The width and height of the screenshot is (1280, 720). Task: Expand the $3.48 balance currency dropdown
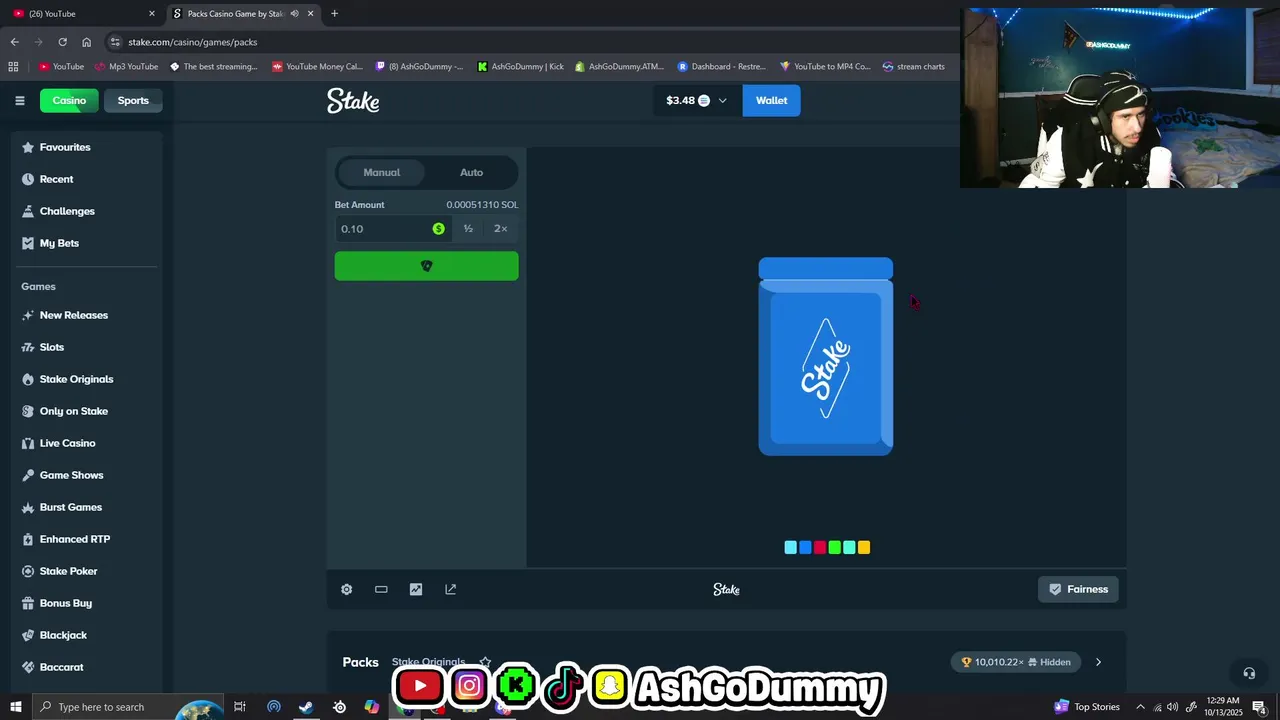pyautogui.click(x=697, y=100)
